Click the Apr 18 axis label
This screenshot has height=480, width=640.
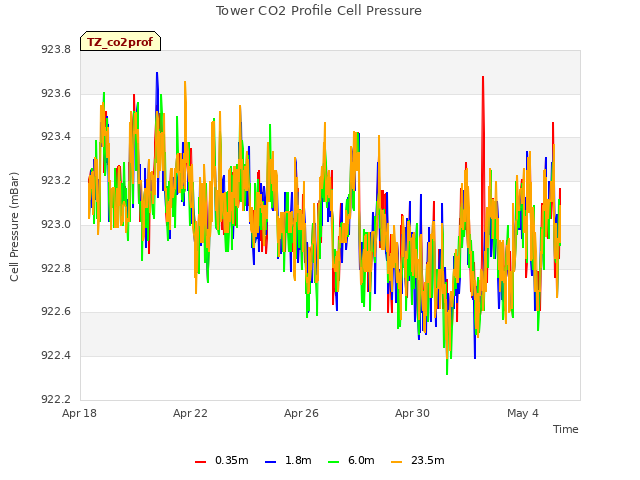tap(79, 413)
